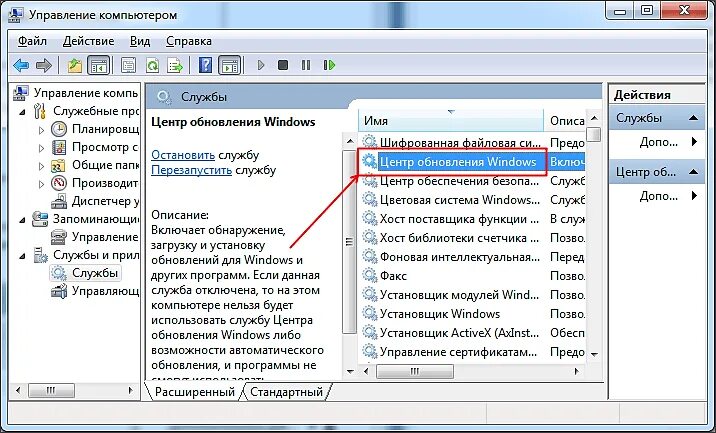Screen dimensions: 716x433
Task: Toggle the Action pane show/hide icon
Action: pos(230,65)
